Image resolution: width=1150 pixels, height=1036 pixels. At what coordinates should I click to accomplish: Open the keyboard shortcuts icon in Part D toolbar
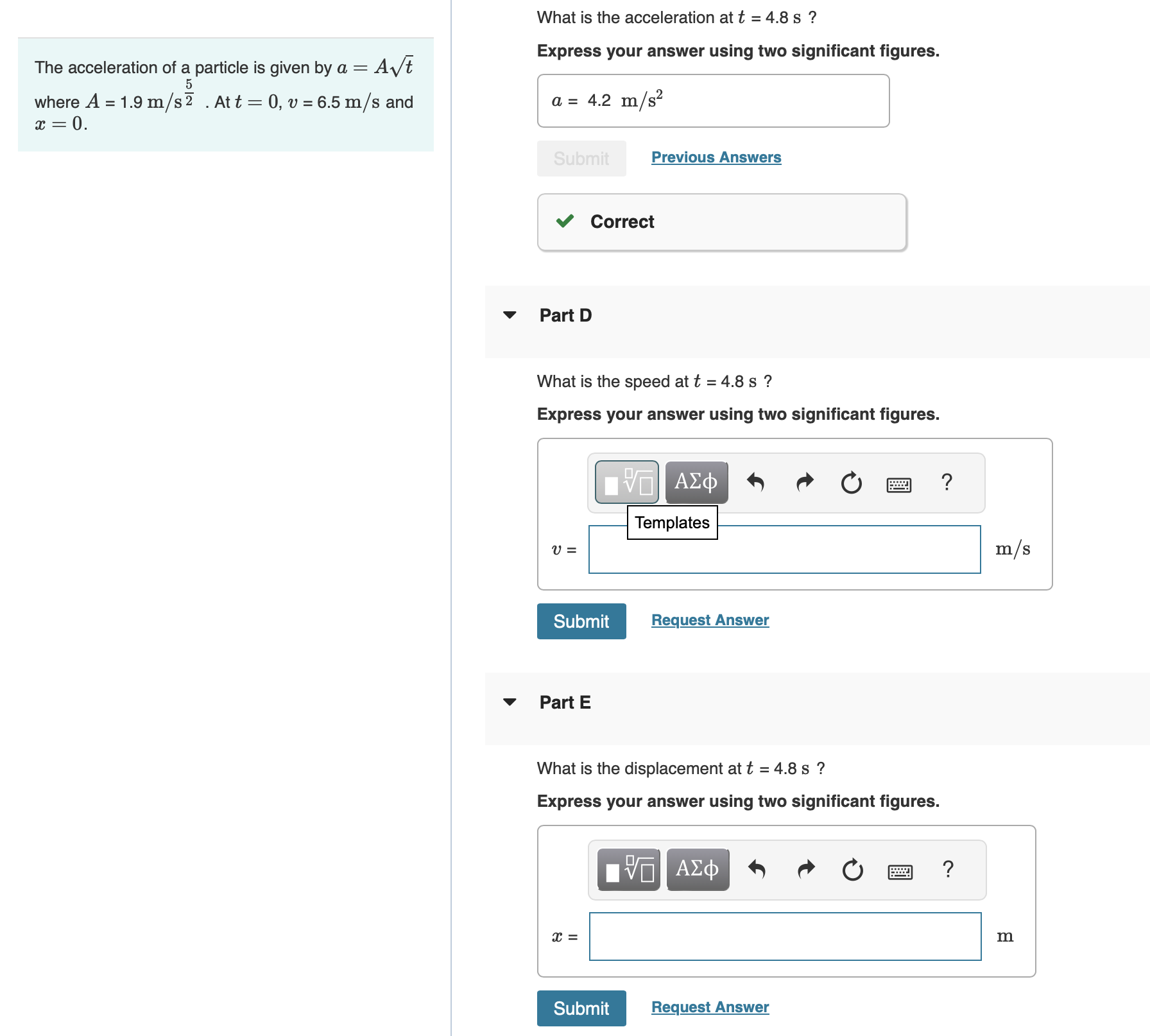tap(898, 485)
